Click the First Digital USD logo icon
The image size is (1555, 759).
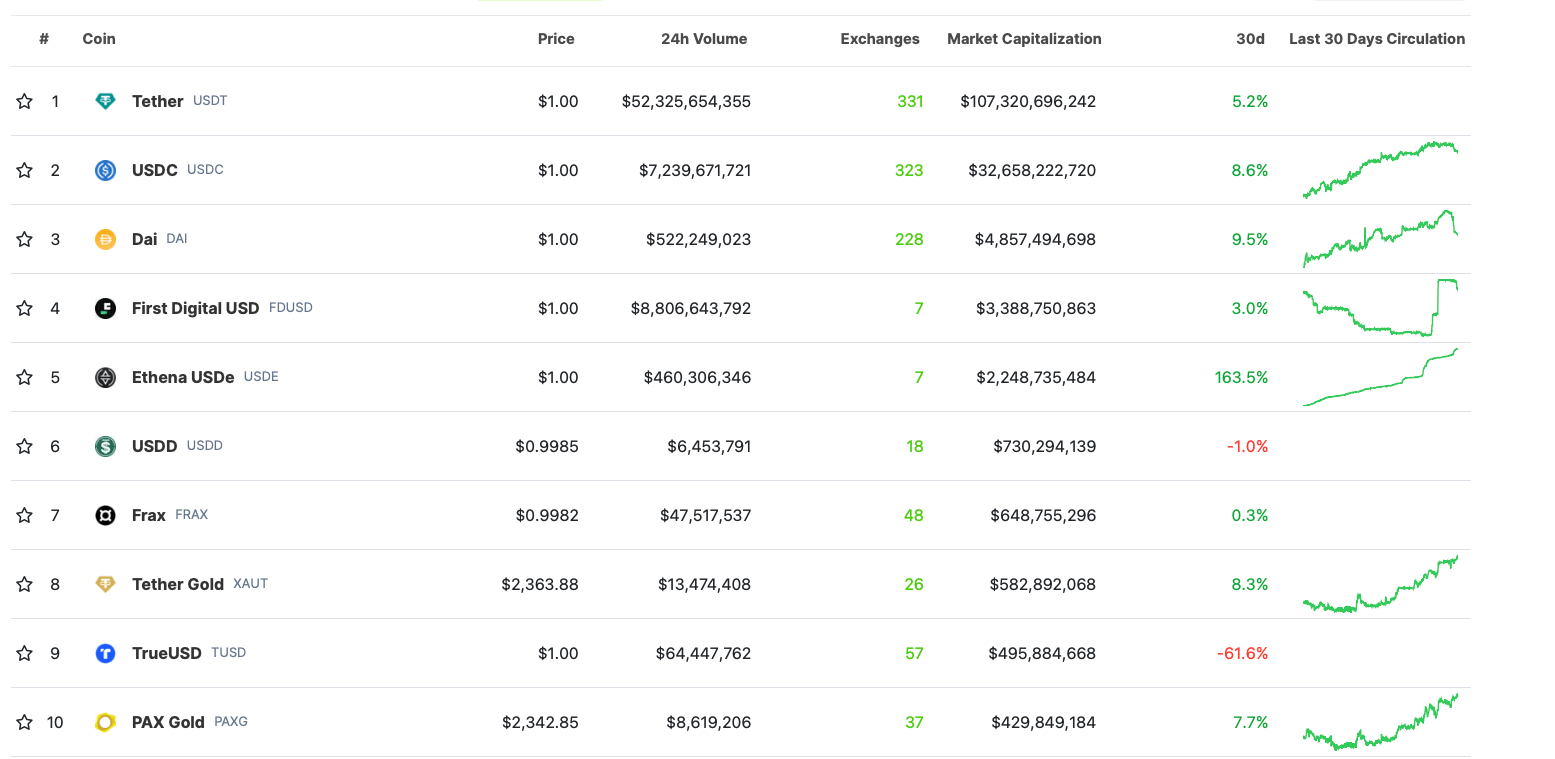pos(105,308)
